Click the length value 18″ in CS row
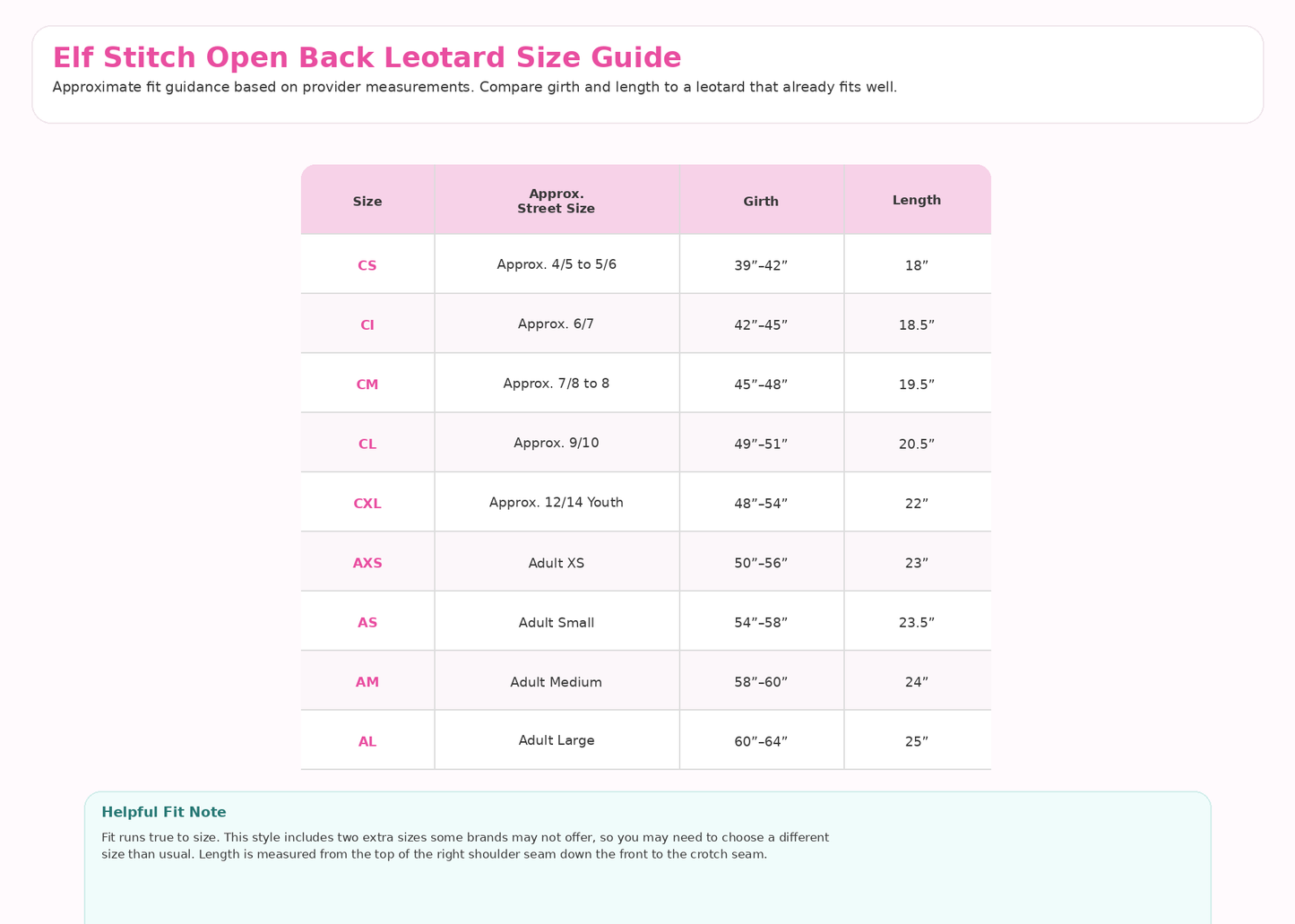Image resolution: width=1295 pixels, height=924 pixels. (x=917, y=265)
